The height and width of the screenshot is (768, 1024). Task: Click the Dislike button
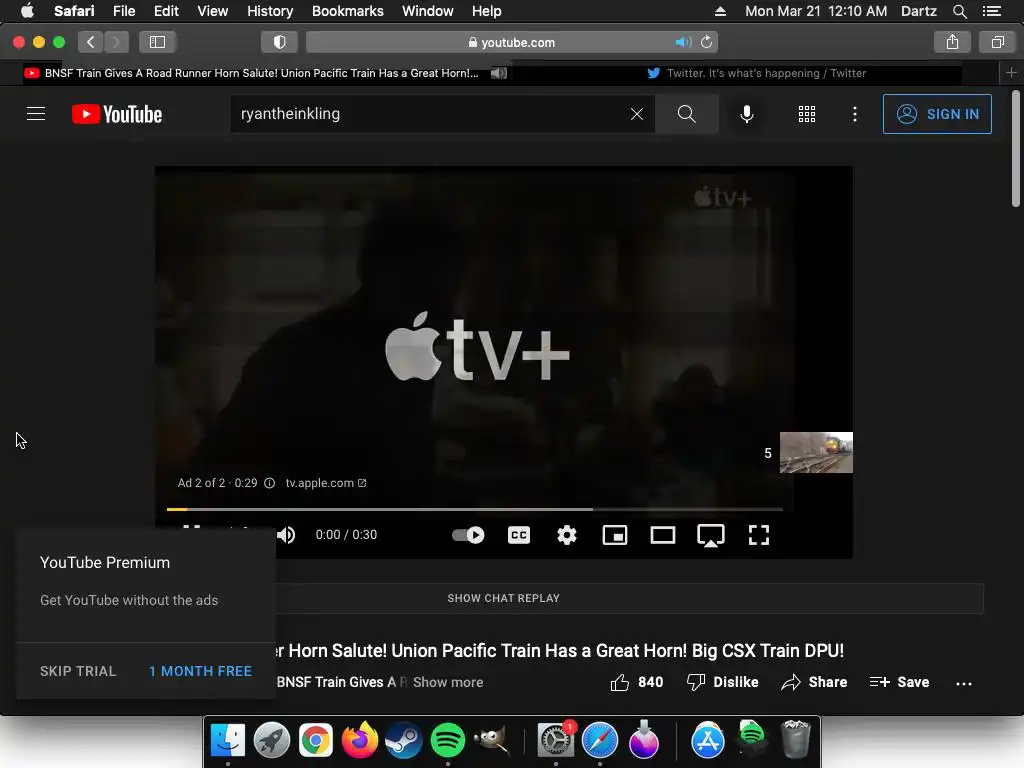[722, 682]
